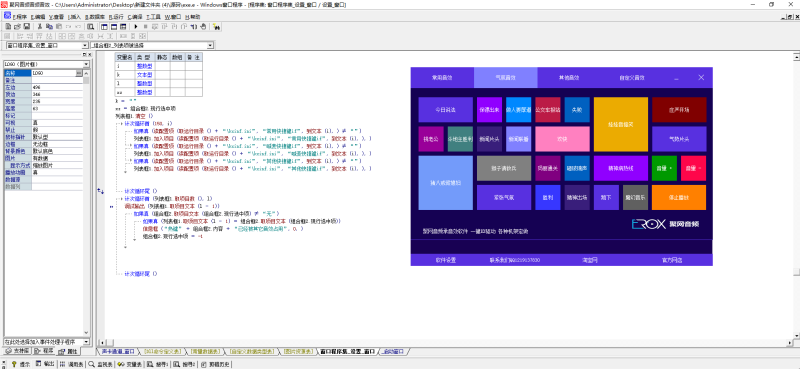Click the yellow 哇哇普猫笑 tile

pyautogui.click(x=621, y=124)
